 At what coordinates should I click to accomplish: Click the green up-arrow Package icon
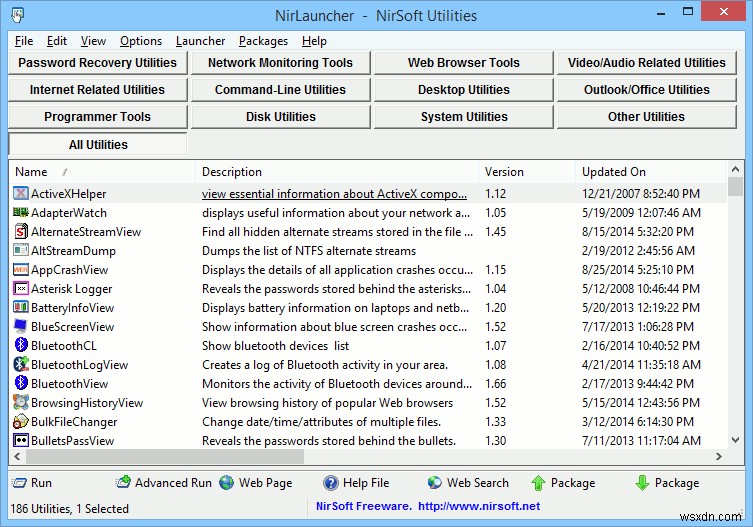(538, 483)
